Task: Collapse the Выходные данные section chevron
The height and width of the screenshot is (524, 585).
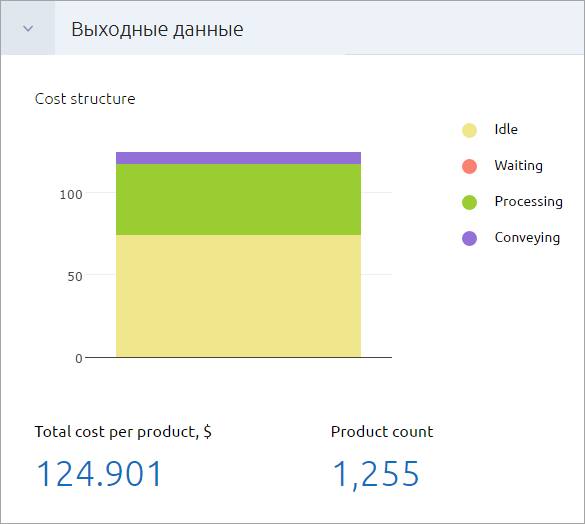Action: 28,29
